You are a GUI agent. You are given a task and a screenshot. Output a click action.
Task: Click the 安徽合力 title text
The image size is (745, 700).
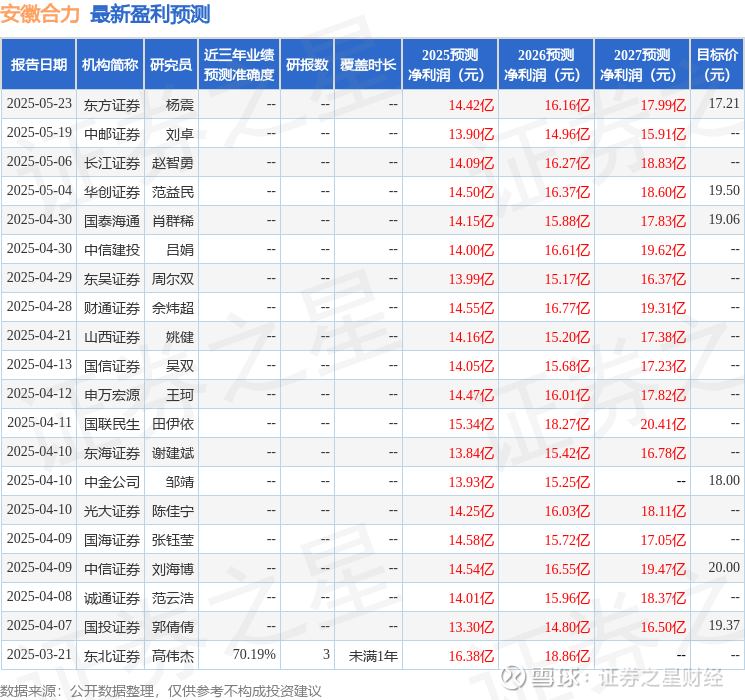point(40,14)
